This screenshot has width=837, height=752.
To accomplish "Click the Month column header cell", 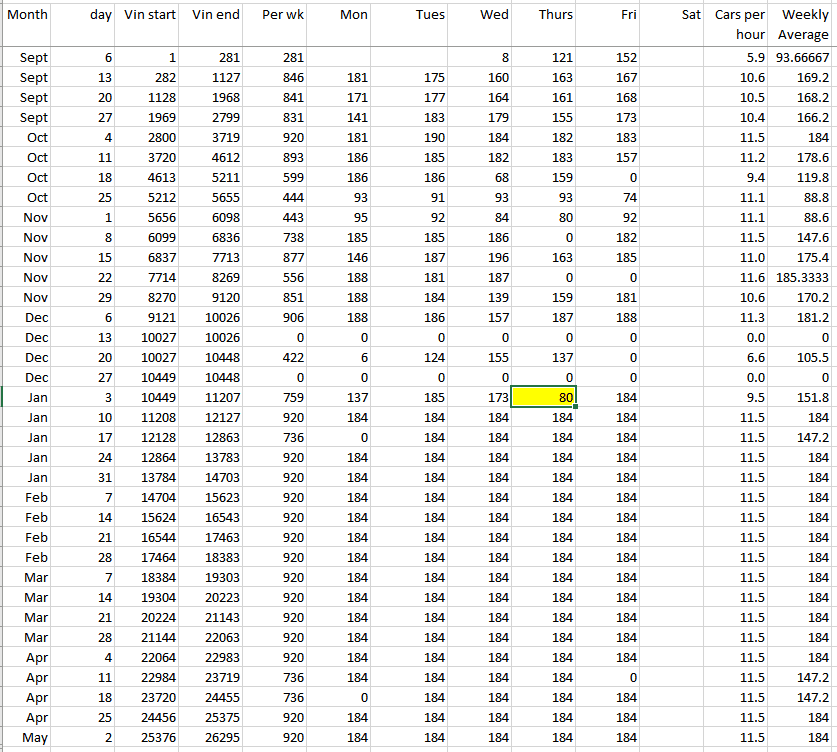I will pyautogui.click(x=27, y=16).
